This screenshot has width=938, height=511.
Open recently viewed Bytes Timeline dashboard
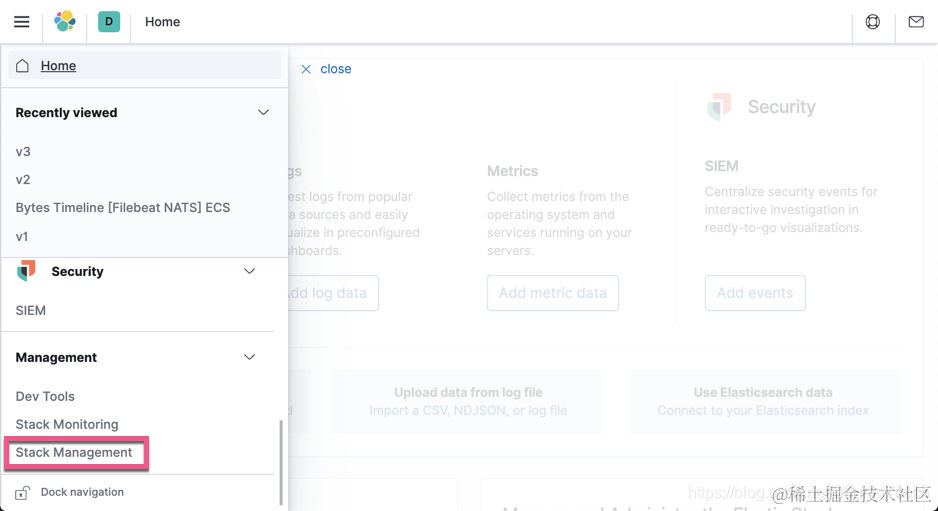tap(123, 208)
